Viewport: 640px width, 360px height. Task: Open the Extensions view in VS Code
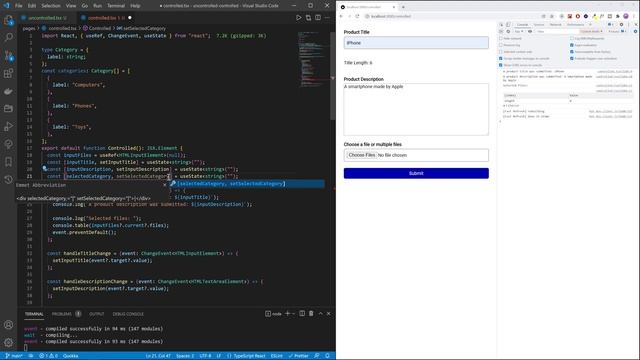(8, 73)
